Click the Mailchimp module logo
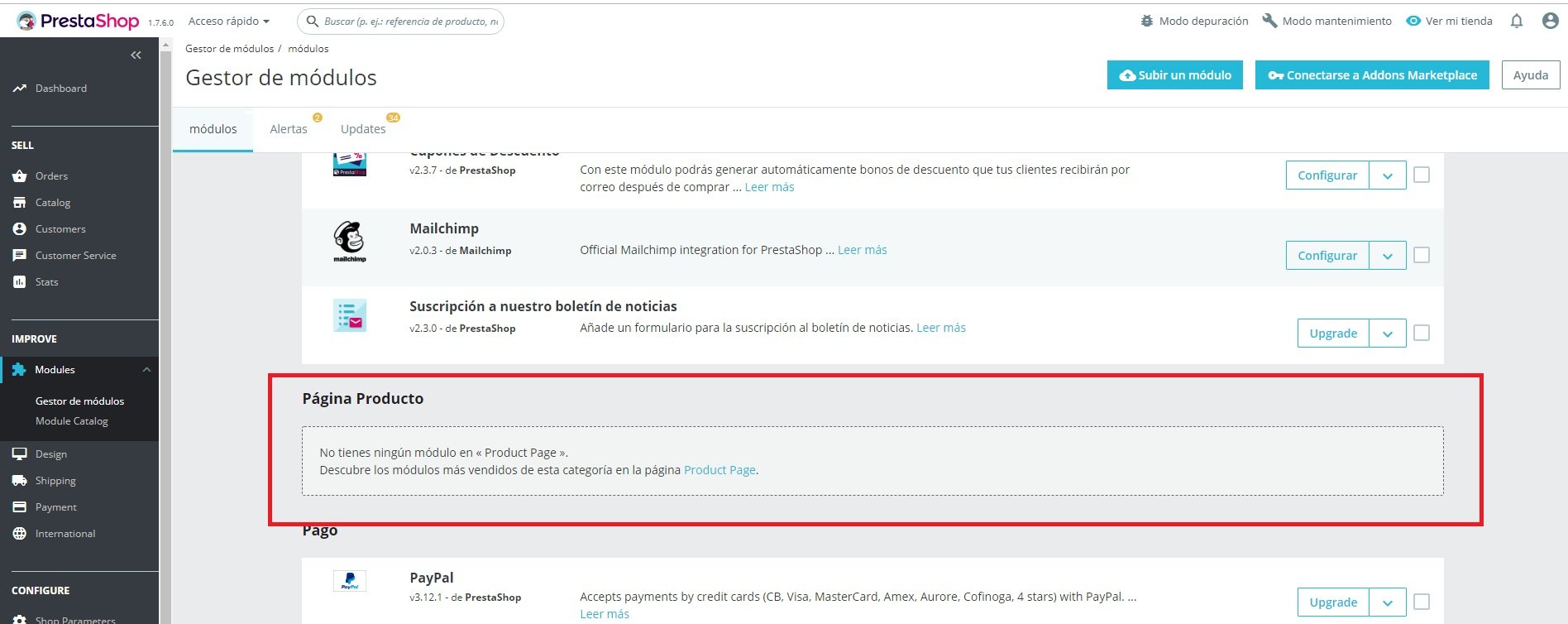The image size is (1568, 624). 350,241
